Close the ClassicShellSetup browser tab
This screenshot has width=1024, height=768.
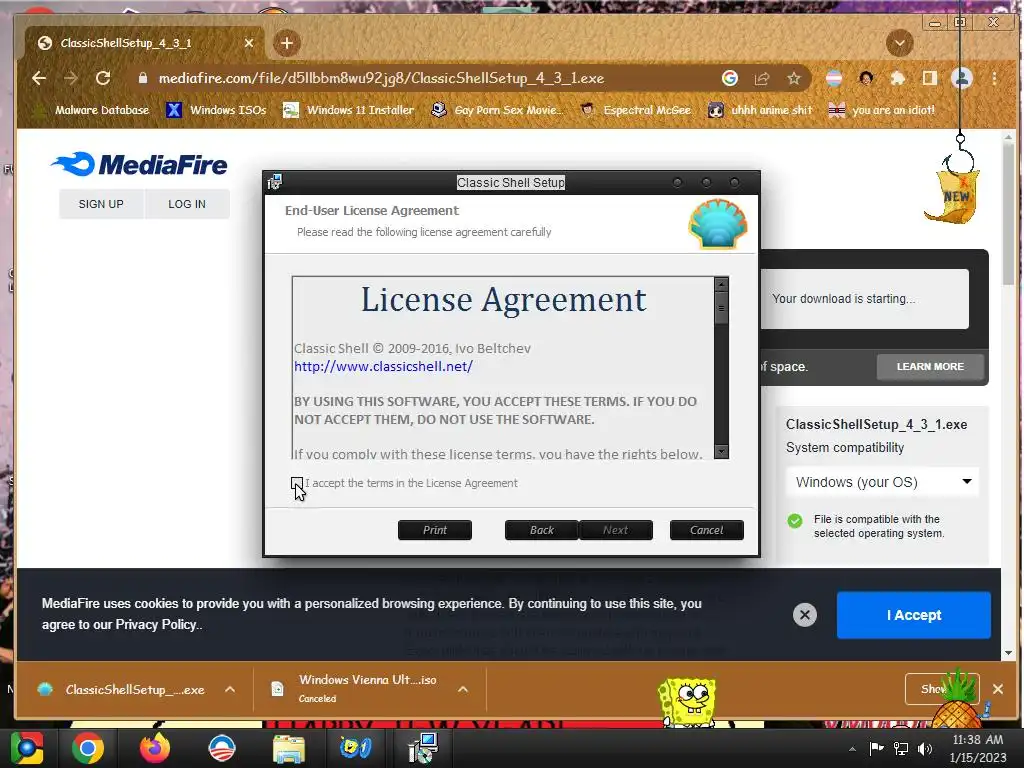click(x=249, y=43)
